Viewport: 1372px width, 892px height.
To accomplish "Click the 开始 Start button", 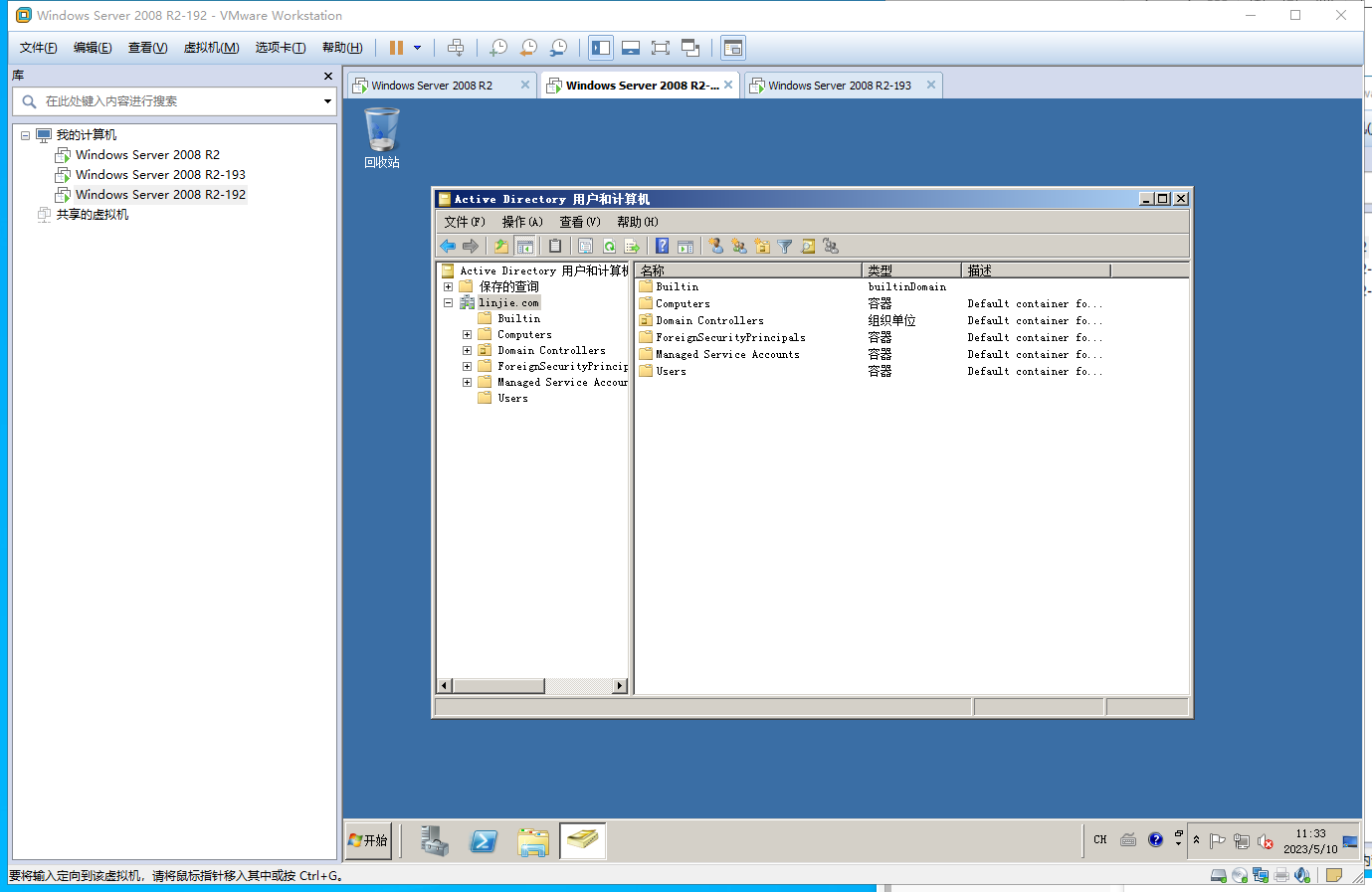I will [x=369, y=841].
